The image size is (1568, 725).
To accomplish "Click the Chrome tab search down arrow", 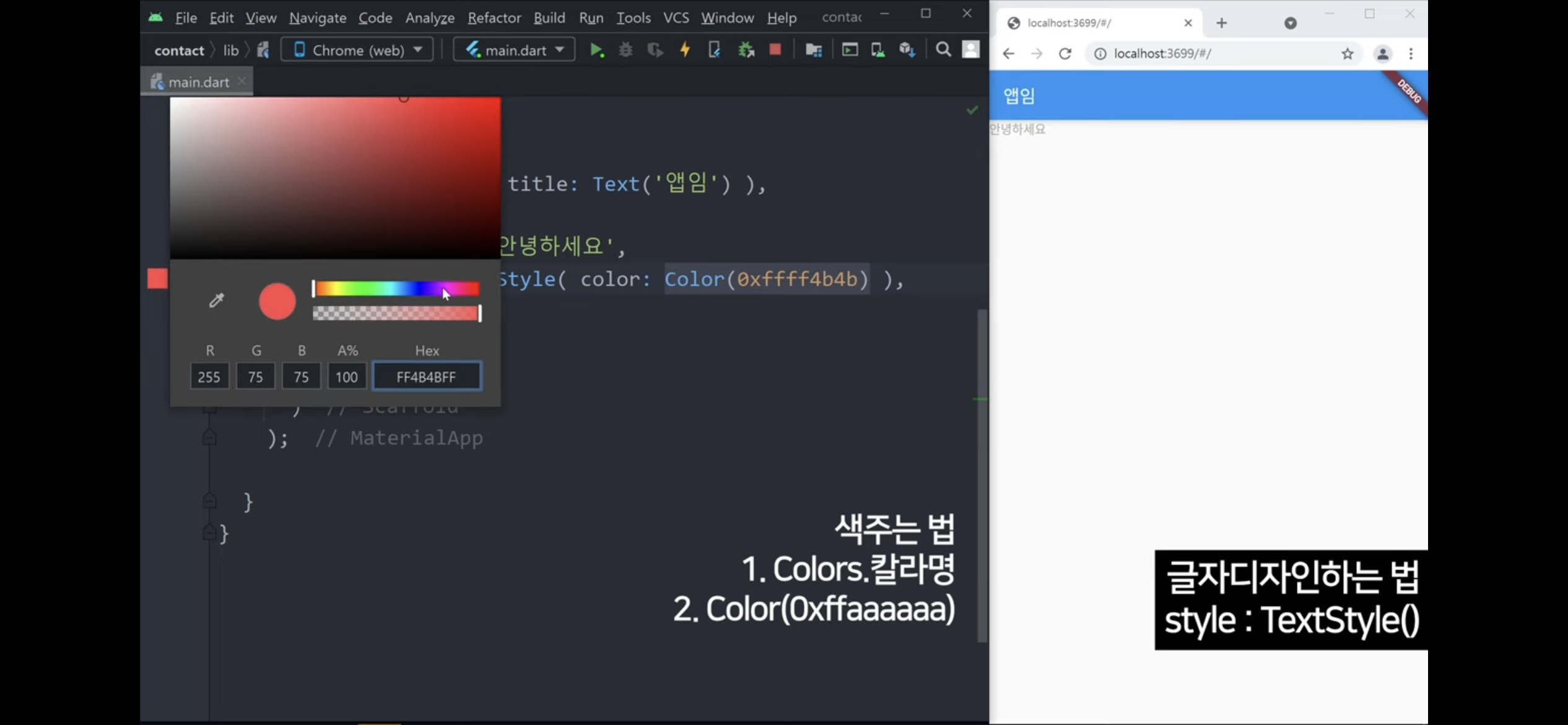I will pos(1291,24).
